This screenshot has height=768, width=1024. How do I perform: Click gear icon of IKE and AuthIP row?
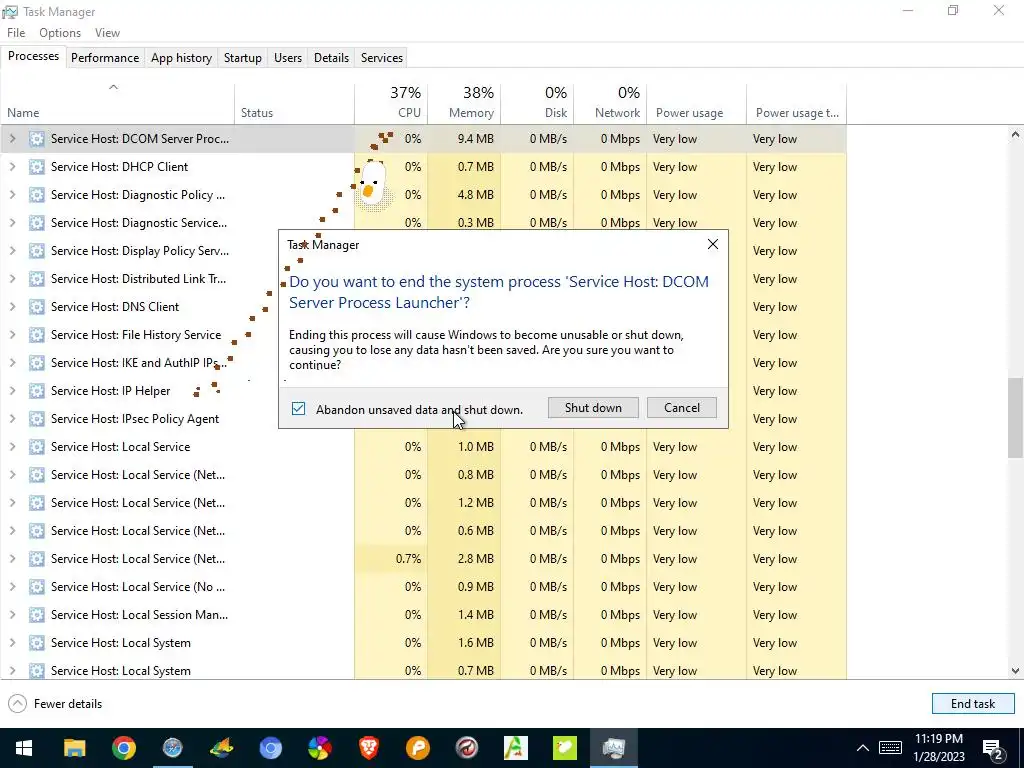(37, 362)
